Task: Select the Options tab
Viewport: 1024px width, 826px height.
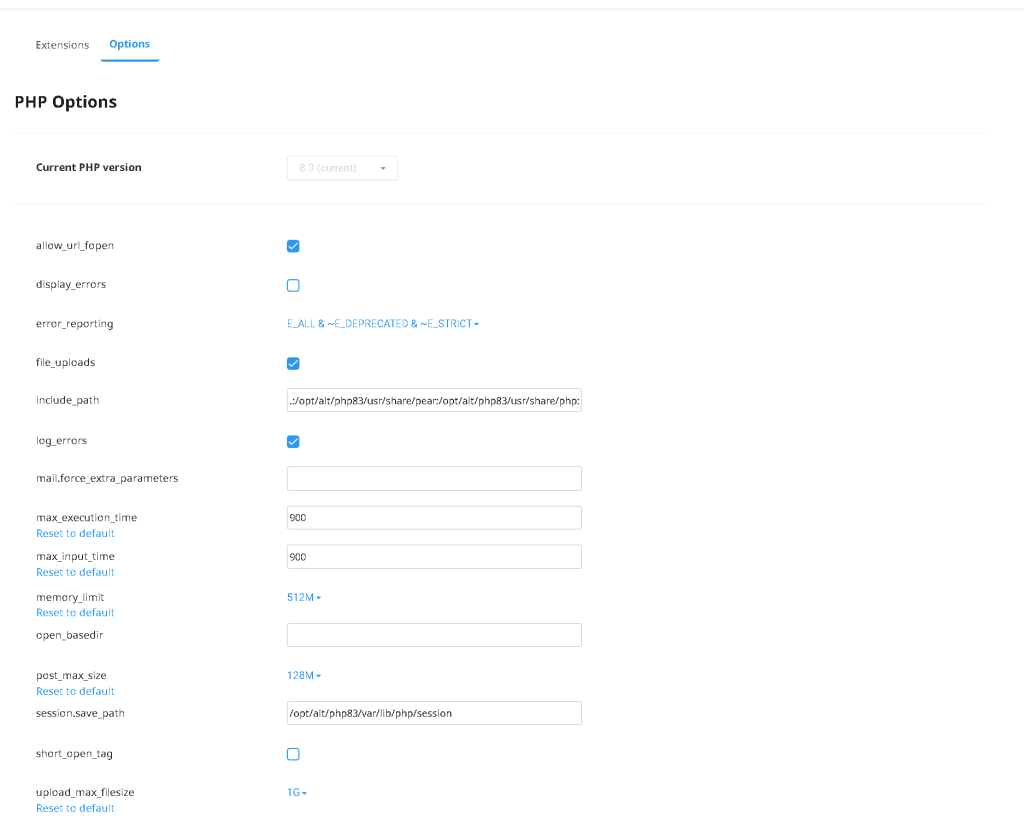Action: tap(130, 44)
